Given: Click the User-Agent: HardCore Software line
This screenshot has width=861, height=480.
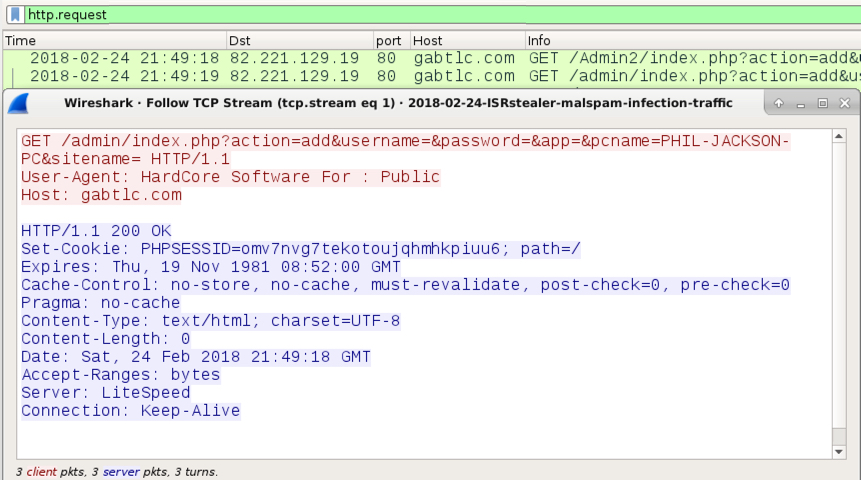Looking at the screenshot, I should tap(231, 177).
